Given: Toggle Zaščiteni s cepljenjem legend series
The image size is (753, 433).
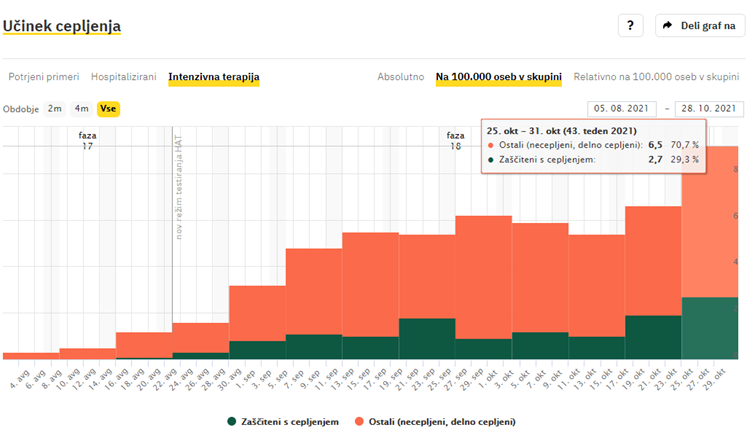Looking at the screenshot, I should coord(283,422).
